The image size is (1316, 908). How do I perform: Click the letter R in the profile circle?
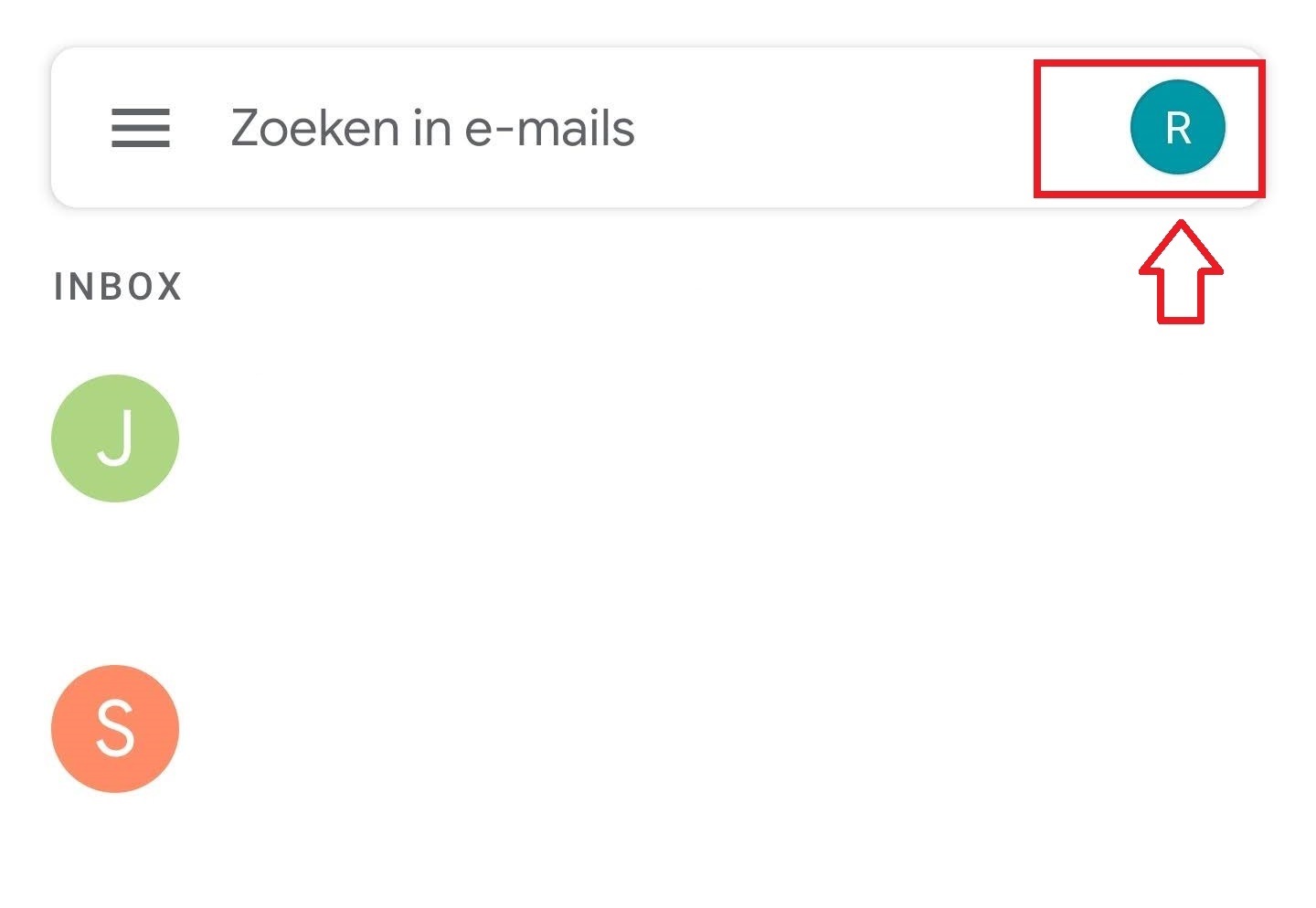1178,128
